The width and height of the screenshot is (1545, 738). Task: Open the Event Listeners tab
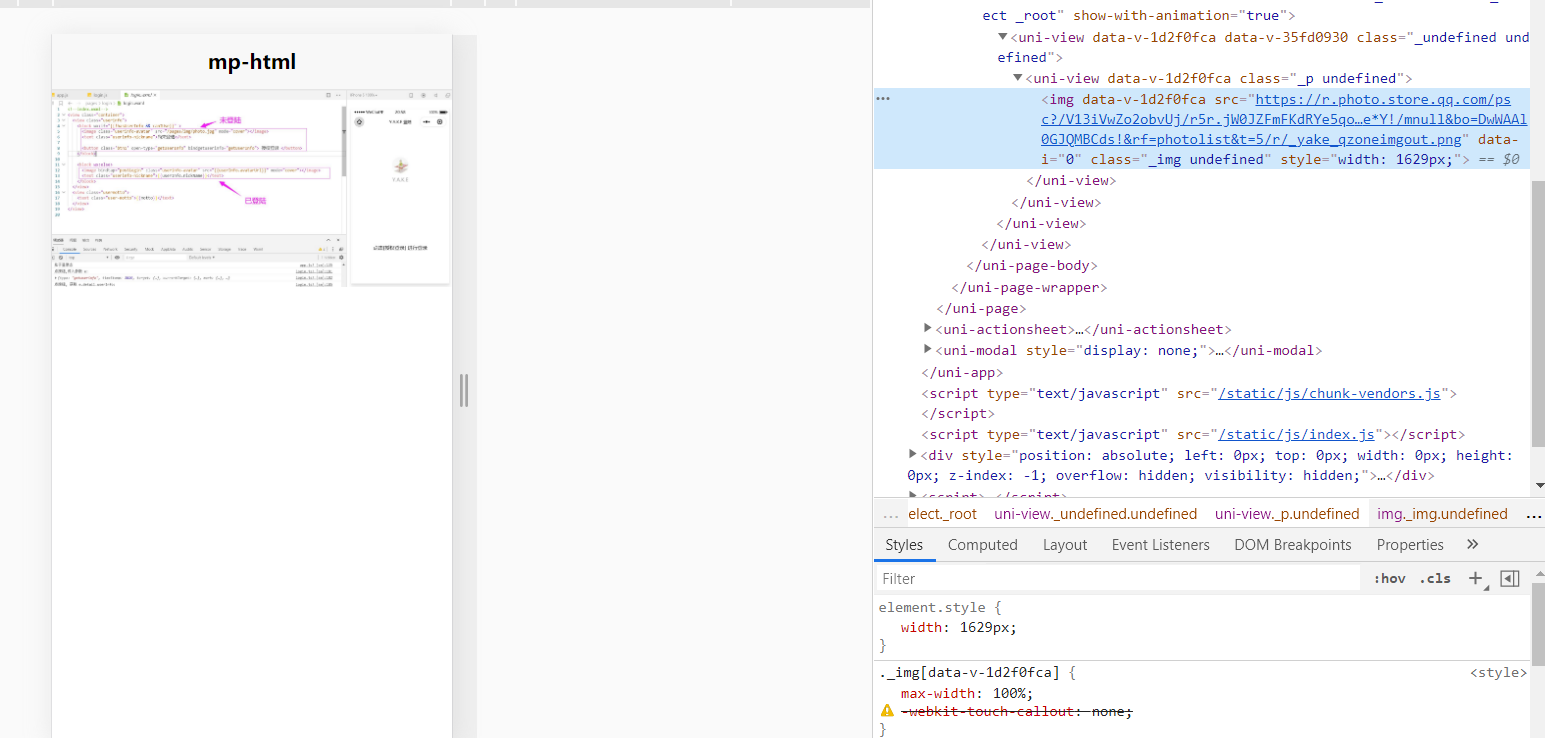1160,544
